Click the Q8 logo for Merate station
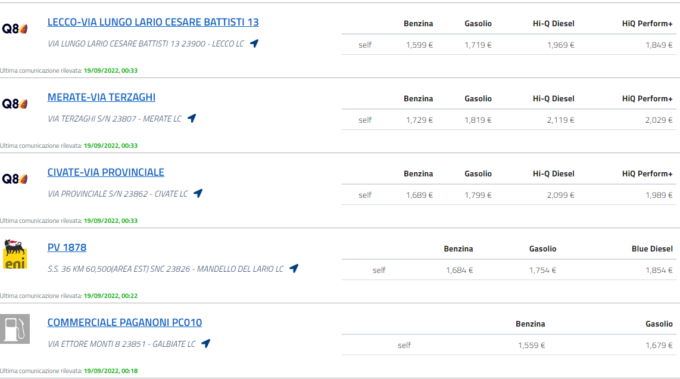The width and height of the screenshot is (680, 379). coord(15,104)
